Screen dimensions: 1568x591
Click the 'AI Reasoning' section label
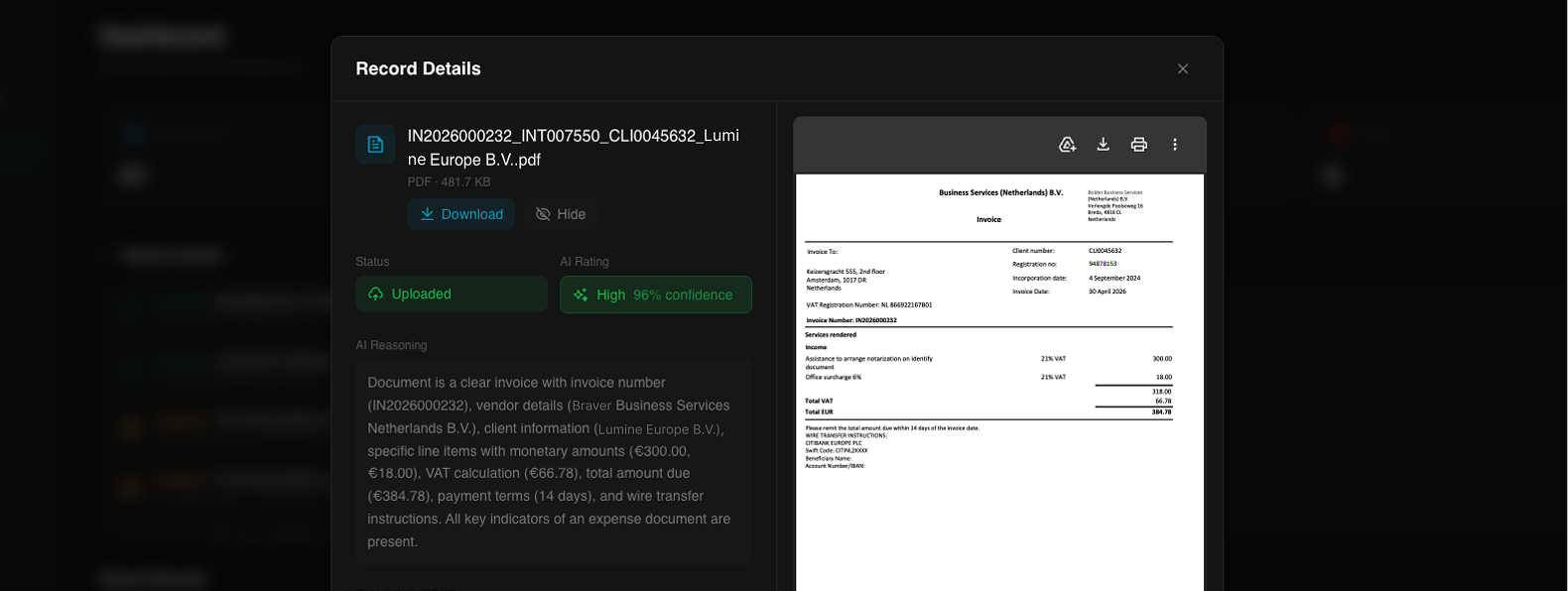391,346
